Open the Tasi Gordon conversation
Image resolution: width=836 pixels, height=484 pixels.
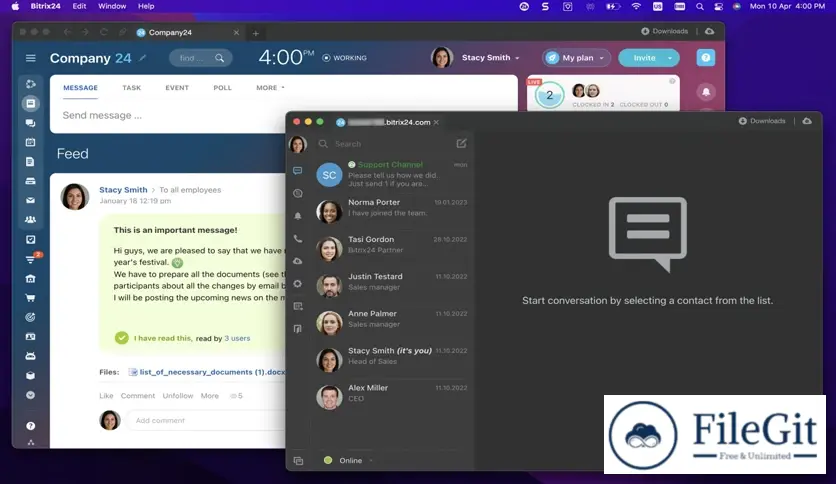[x=392, y=248]
